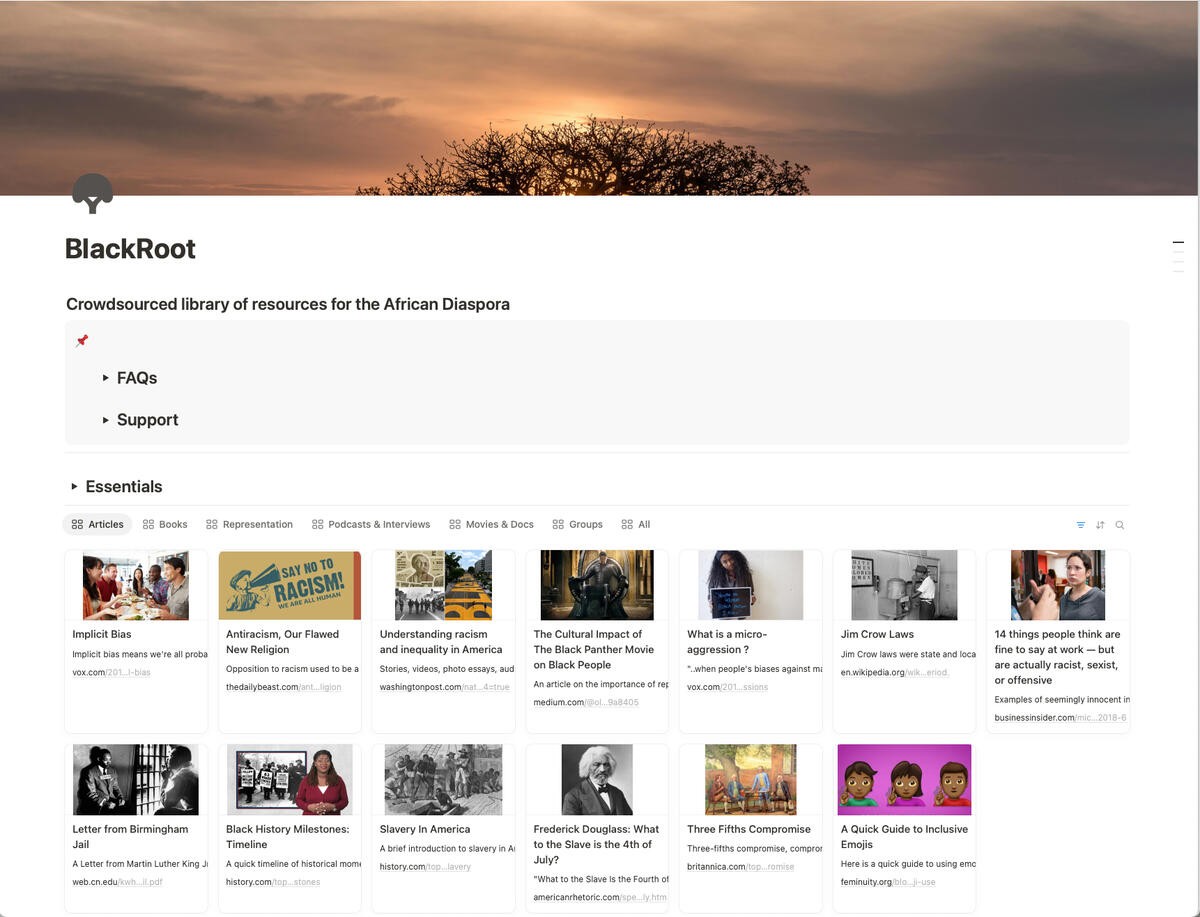Click the red pushpin callout icon
Image resolution: width=1200 pixels, height=917 pixels.
point(82,341)
